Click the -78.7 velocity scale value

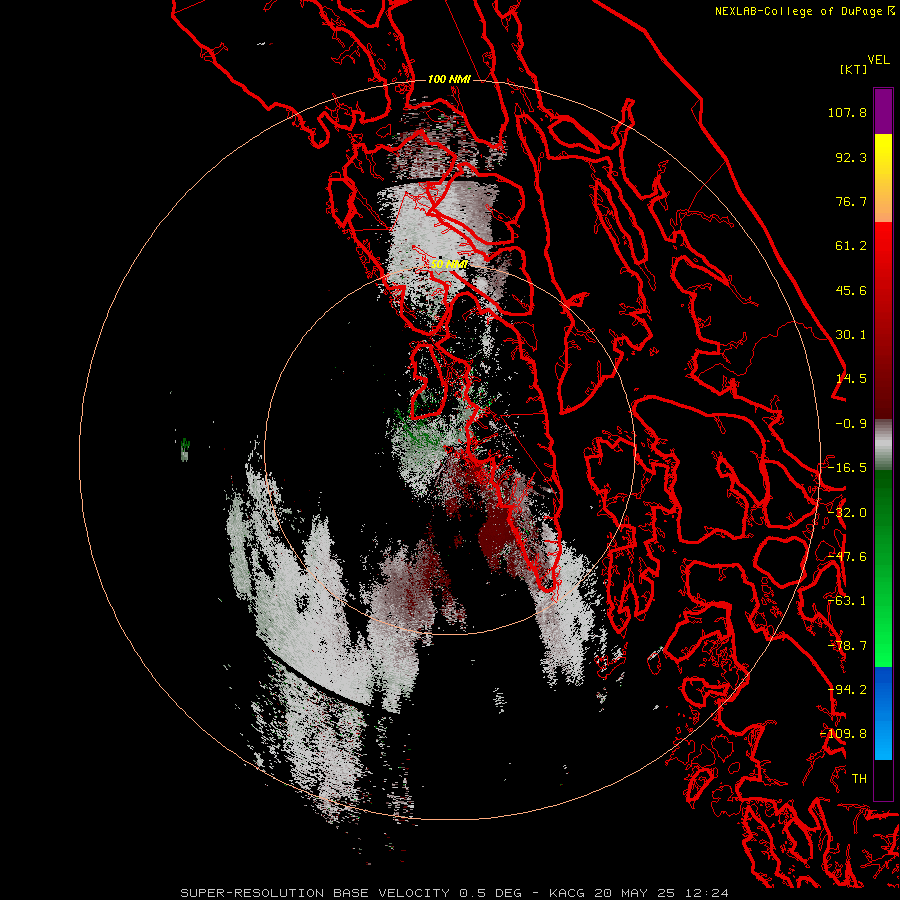coord(847,646)
